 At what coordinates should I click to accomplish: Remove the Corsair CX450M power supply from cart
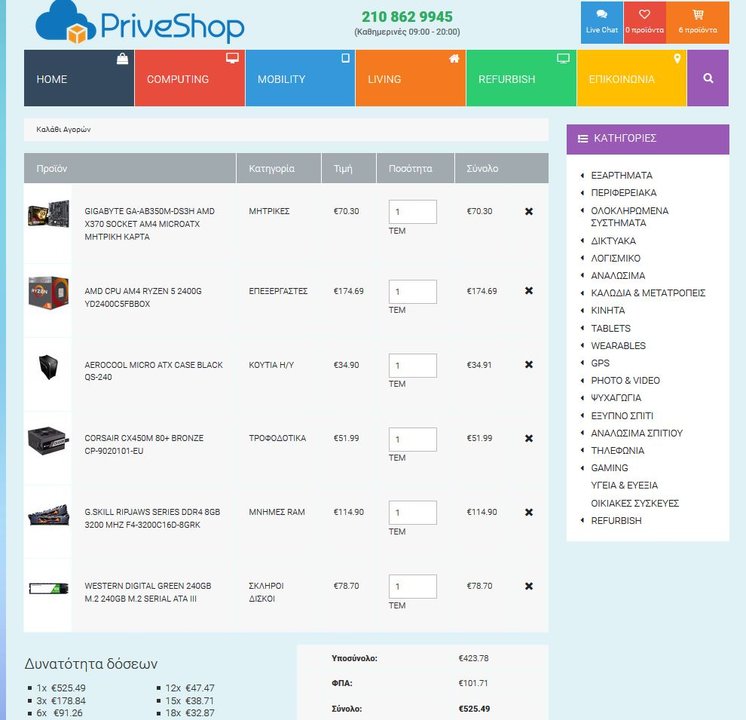(529, 438)
